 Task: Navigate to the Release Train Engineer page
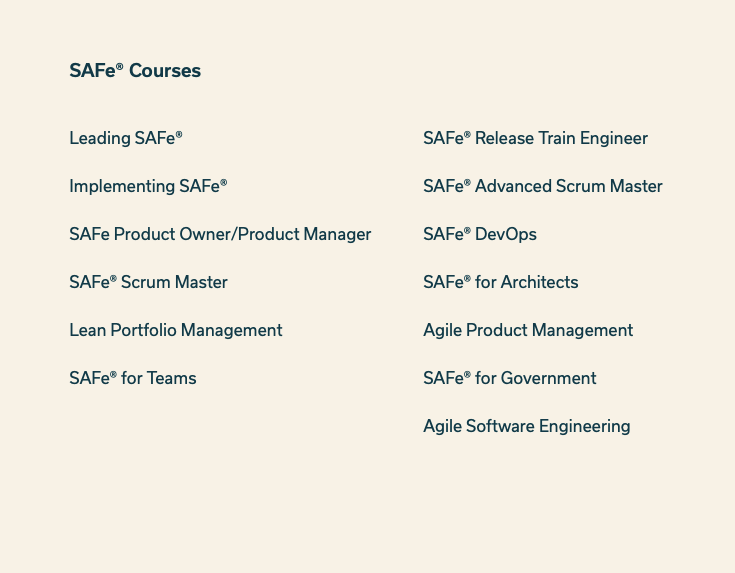pyautogui.click(x=535, y=138)
